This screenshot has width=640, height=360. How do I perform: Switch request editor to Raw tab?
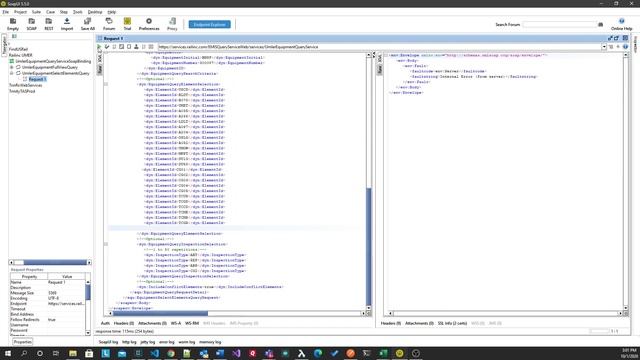[100, 70]
